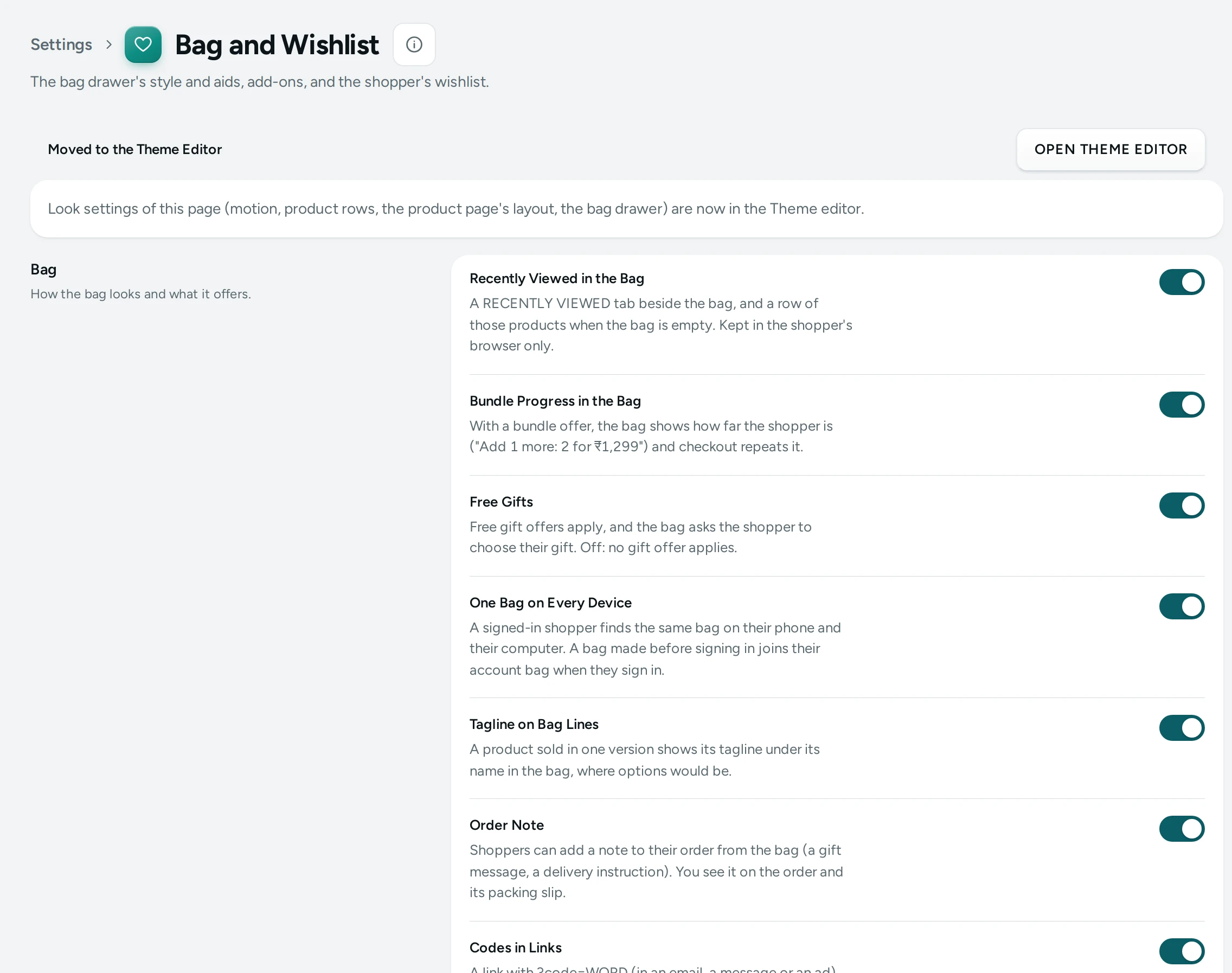Toggle One Bag on Every Device

[x=1182, y=606]
